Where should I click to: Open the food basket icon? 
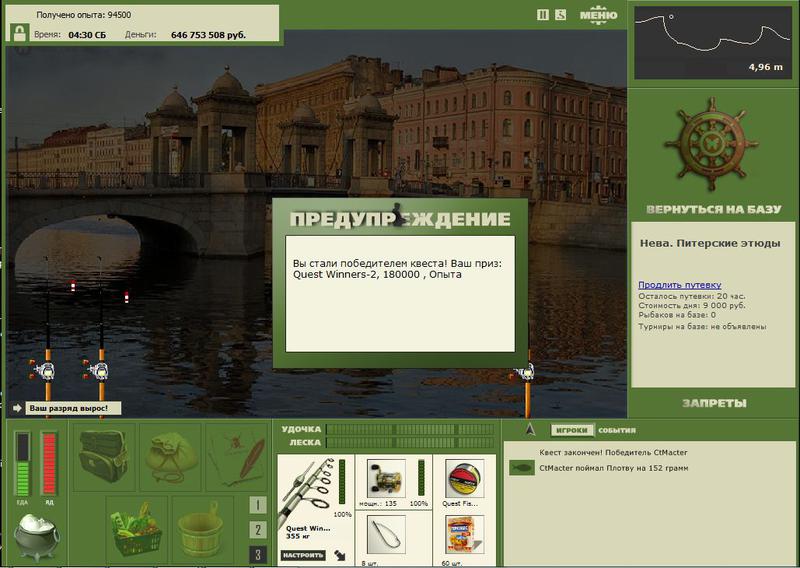click(x=136, y=529)
